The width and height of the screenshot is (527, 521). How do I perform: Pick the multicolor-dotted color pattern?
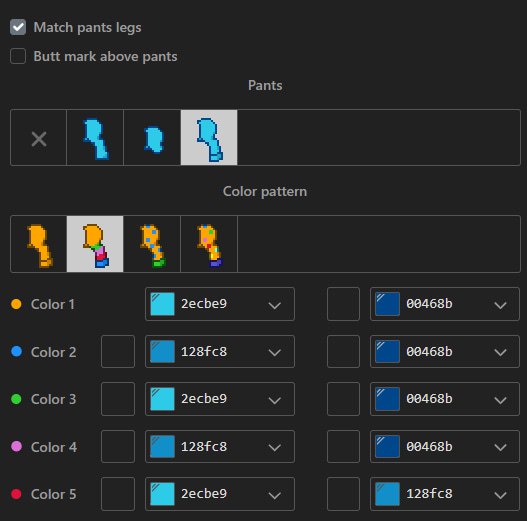tap(209, 244)
